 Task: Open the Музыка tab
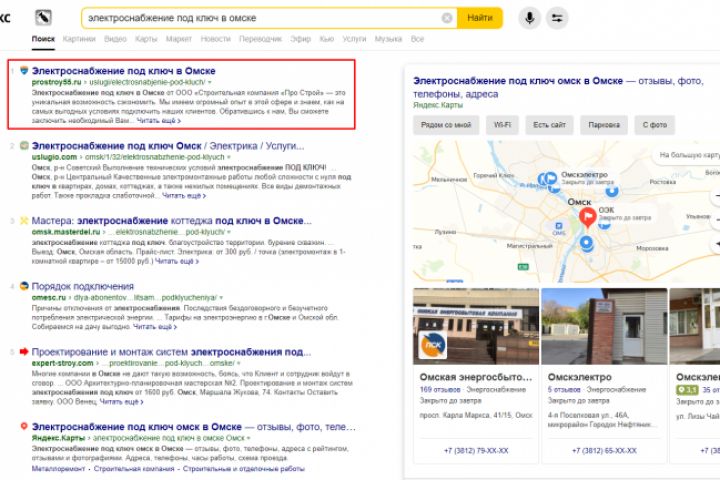388,39
